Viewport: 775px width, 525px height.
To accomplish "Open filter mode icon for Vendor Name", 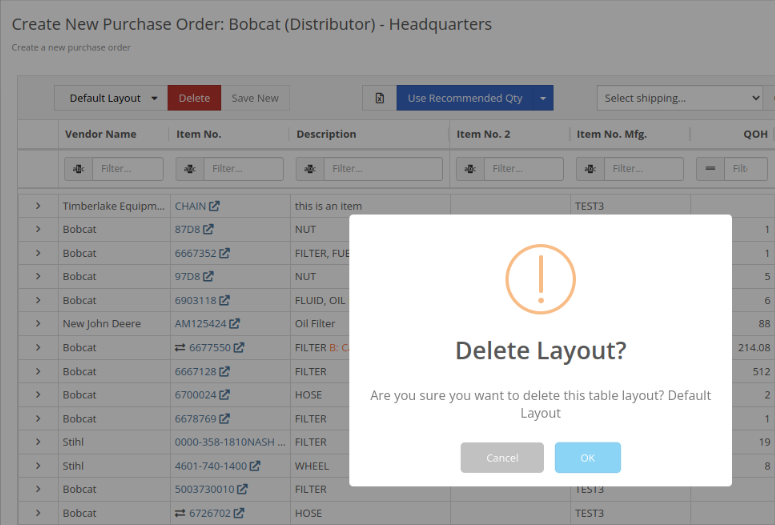I will click(79, 169).
